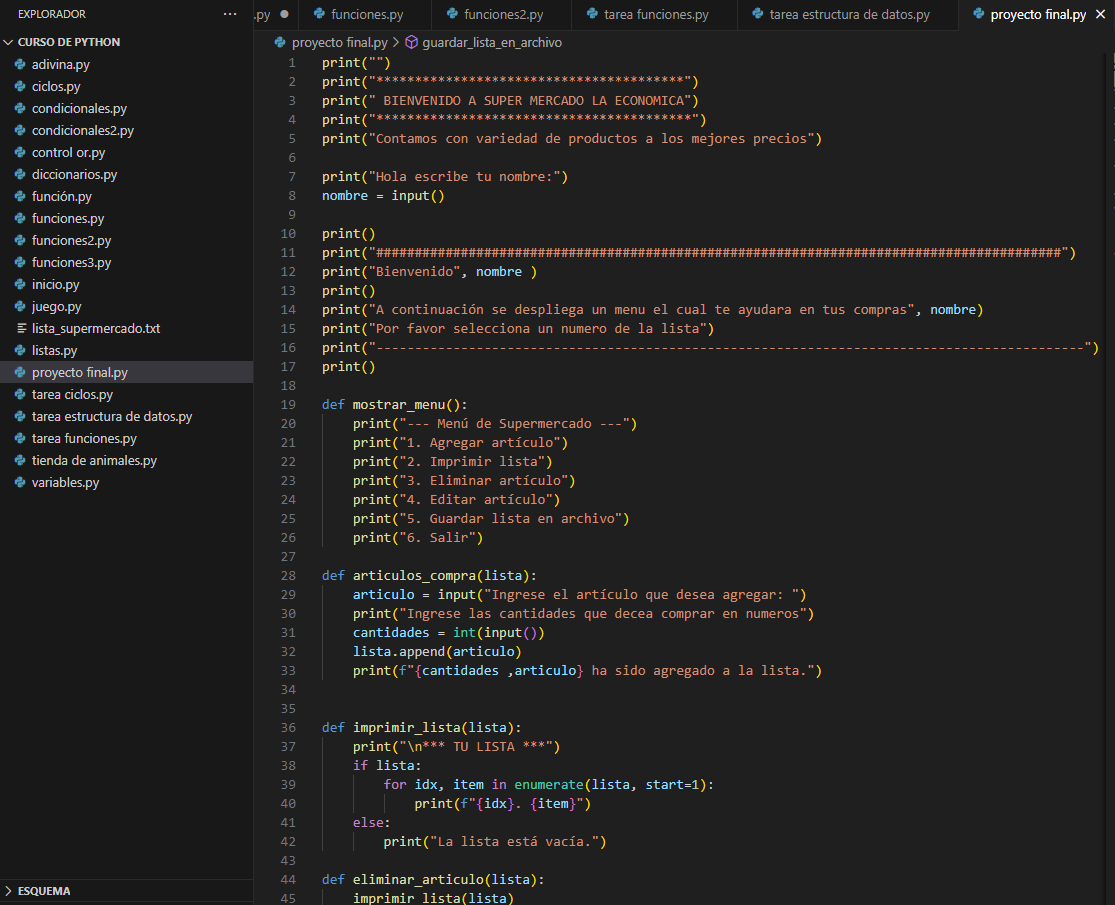Switch to the tarea funciones.py tab

click(655, 14)
